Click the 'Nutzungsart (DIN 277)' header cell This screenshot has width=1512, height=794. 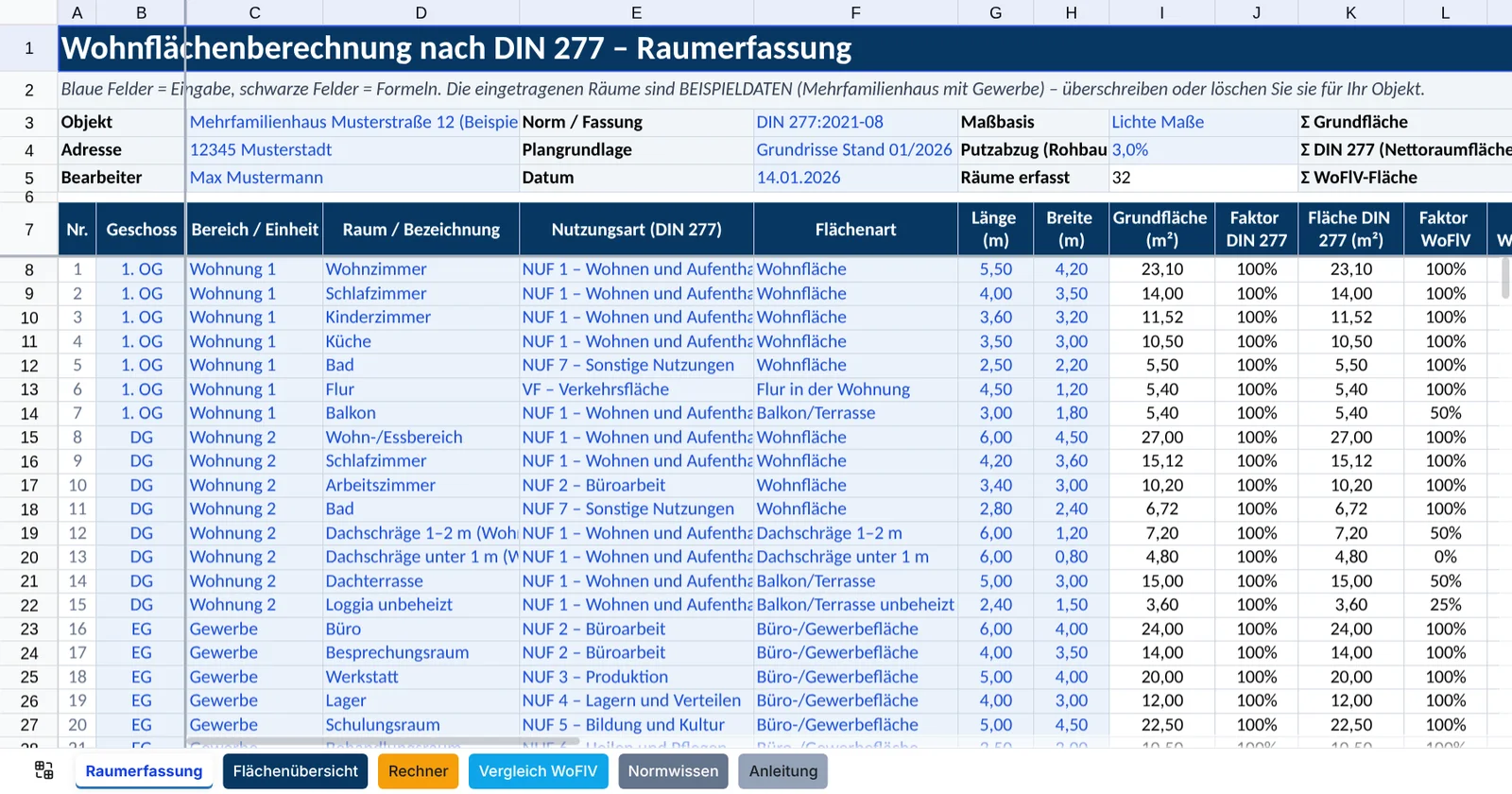tap(636, 229)
